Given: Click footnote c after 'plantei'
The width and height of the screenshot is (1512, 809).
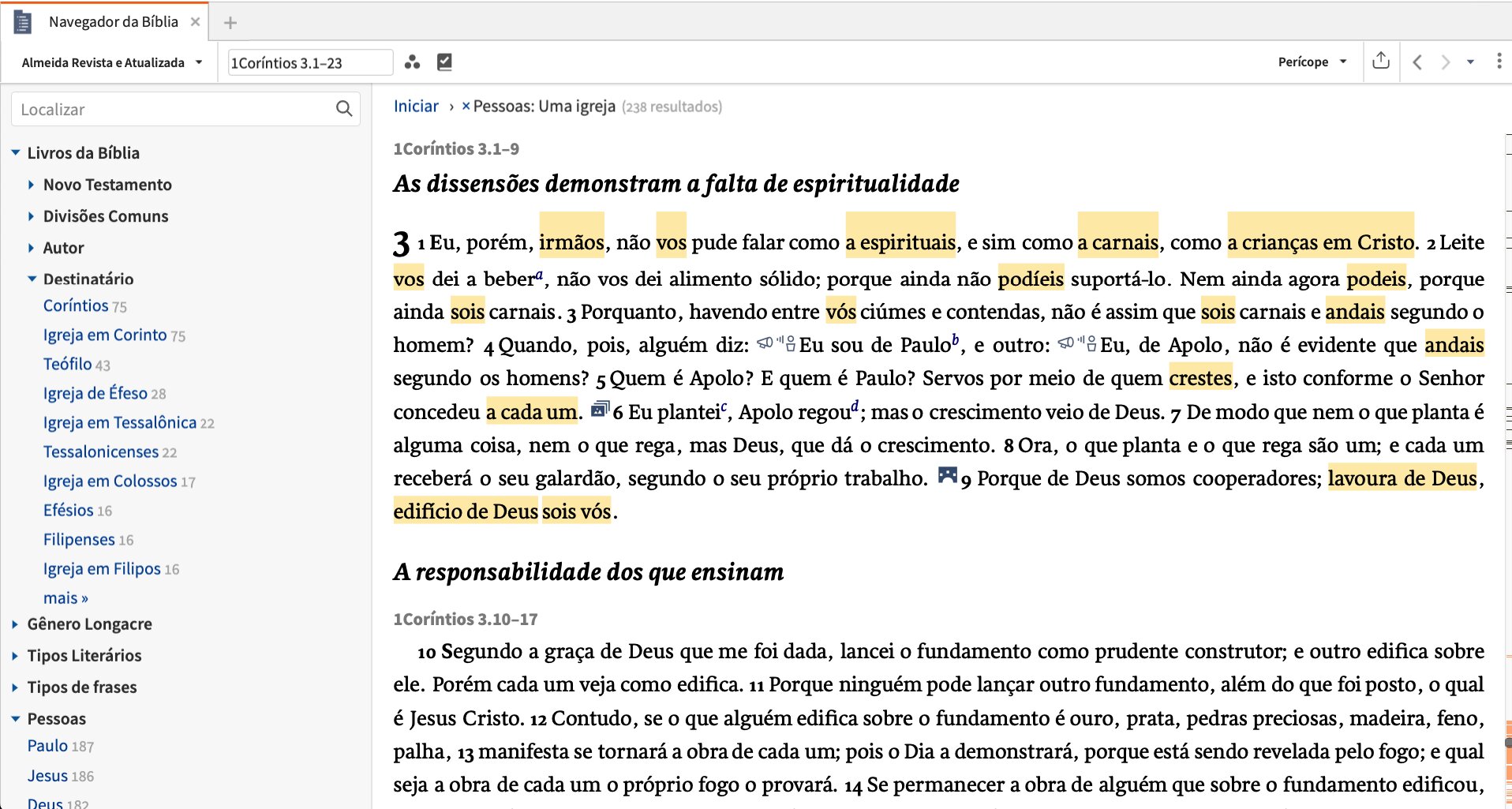Looking at the screenshot, I should [x=724, y=406].
